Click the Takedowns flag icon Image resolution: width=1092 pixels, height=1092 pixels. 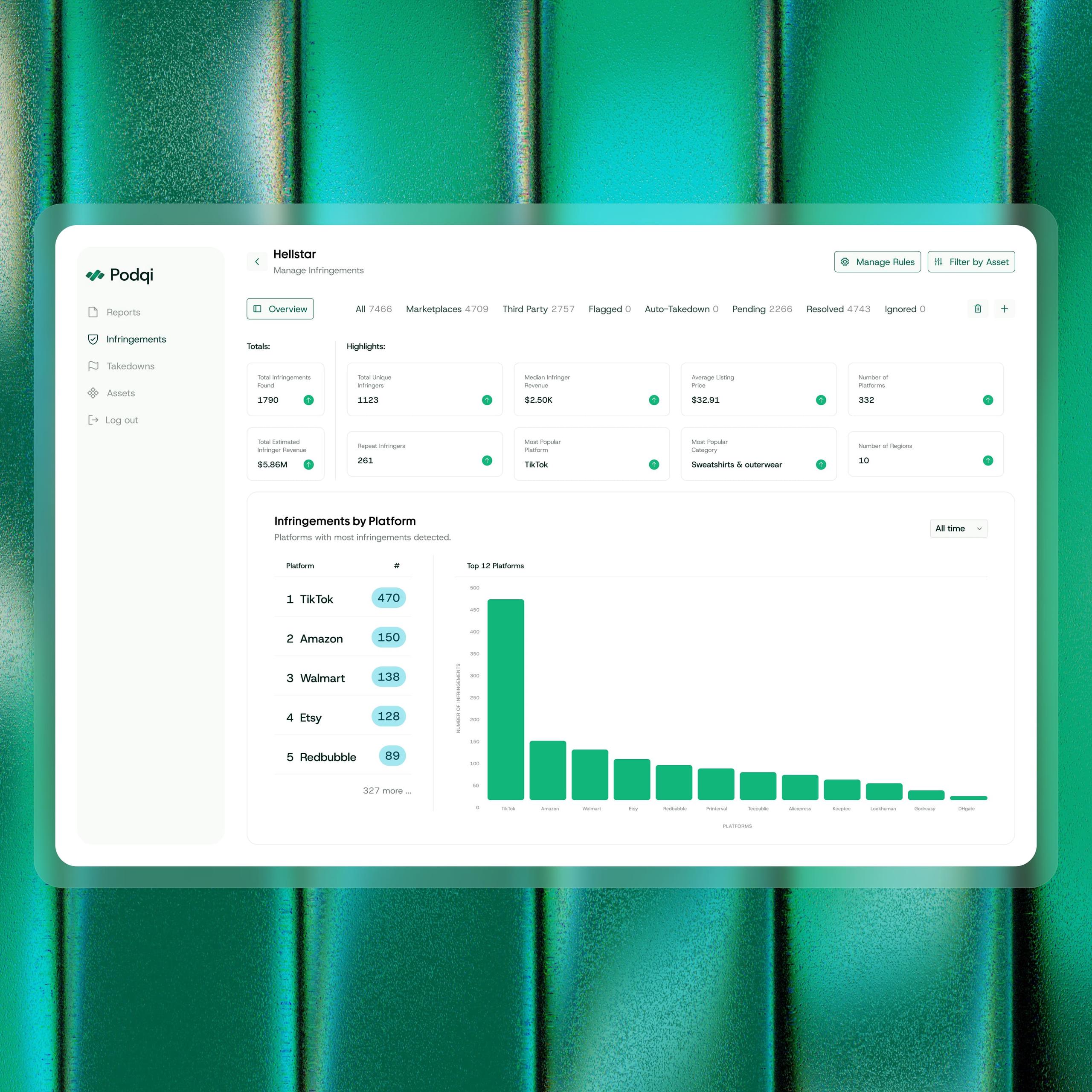[93, 366]
